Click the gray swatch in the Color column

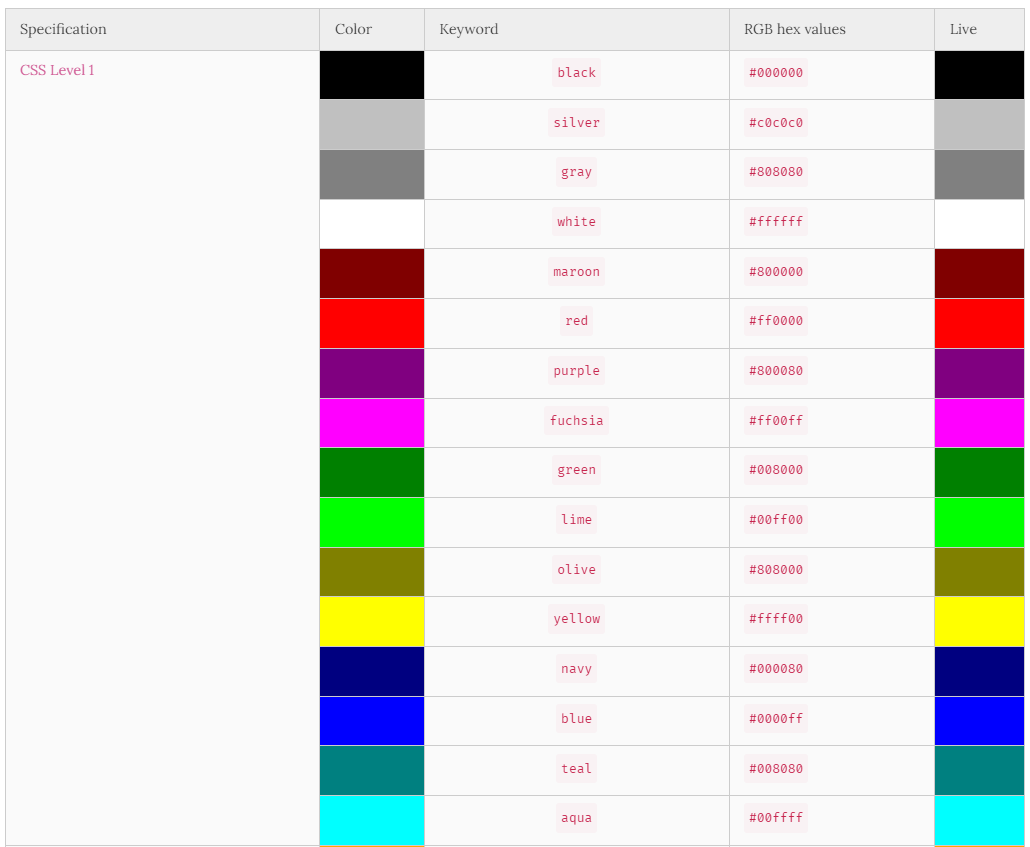point(372,174)
